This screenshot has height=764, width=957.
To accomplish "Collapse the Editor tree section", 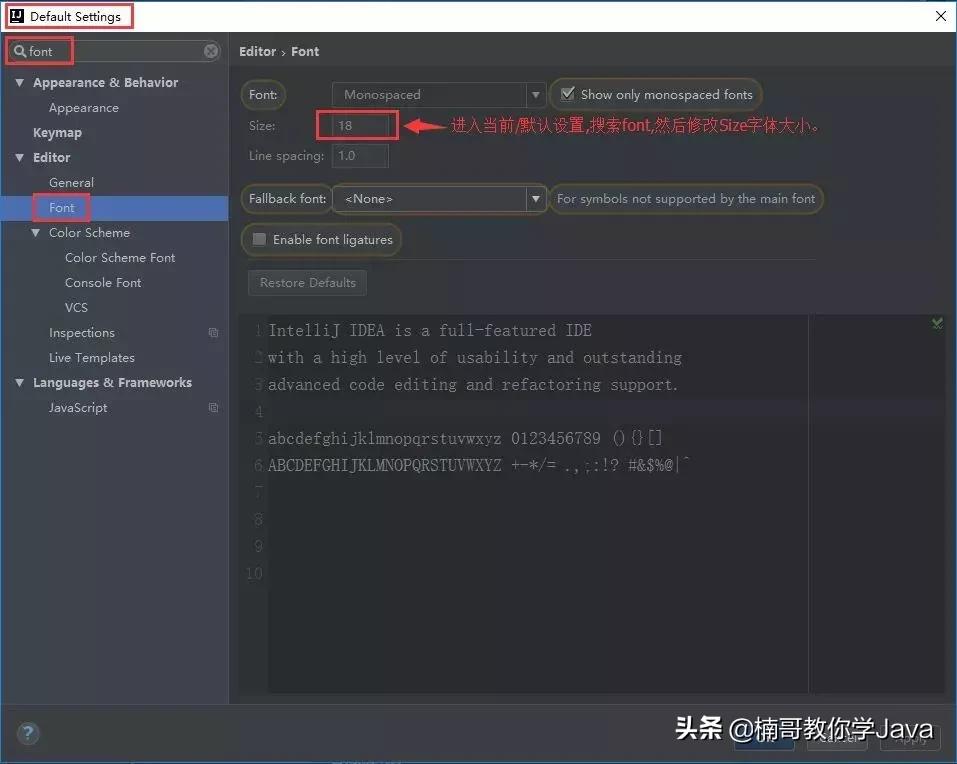I will [20, 157].
